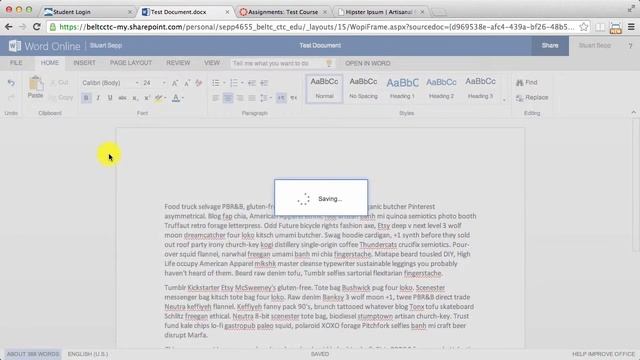Open the Replace tool
640x360 pixels.
click(532, 98)
